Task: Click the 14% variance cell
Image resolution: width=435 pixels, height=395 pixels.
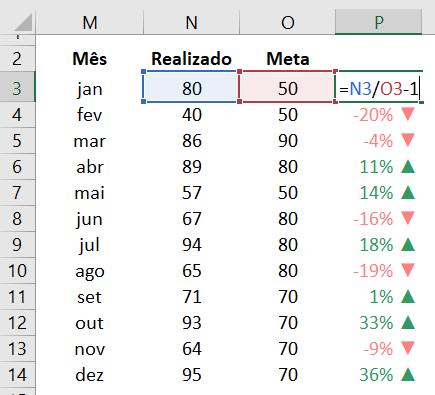Action: pos(379,193)
